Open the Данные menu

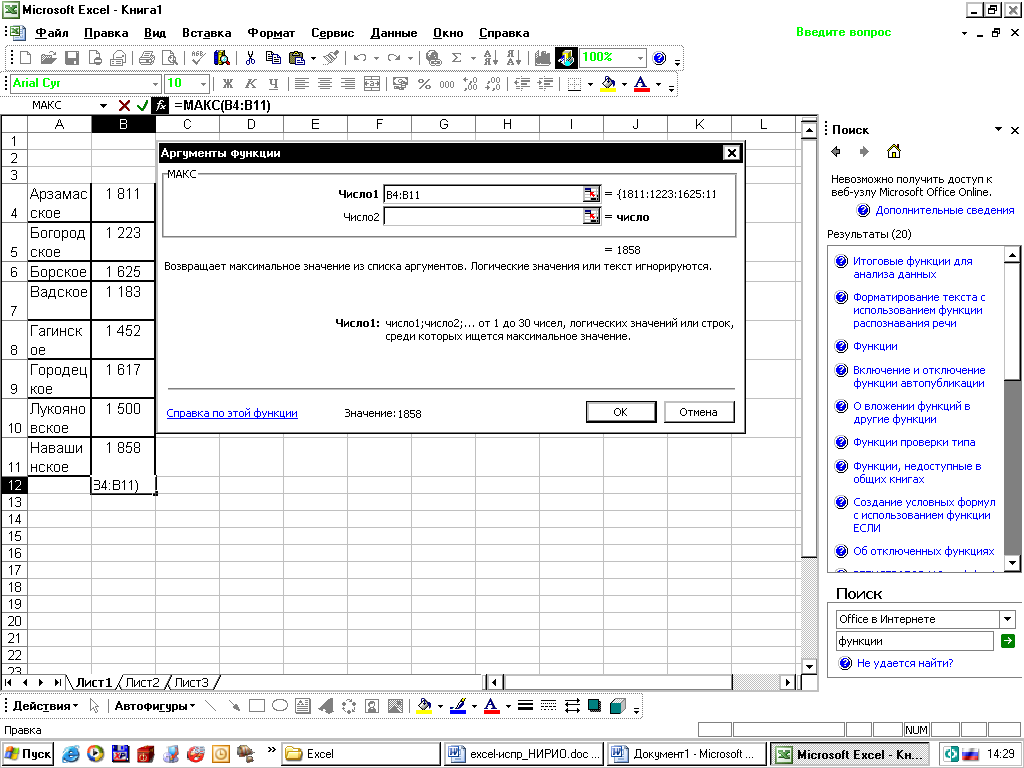point(394,33)
